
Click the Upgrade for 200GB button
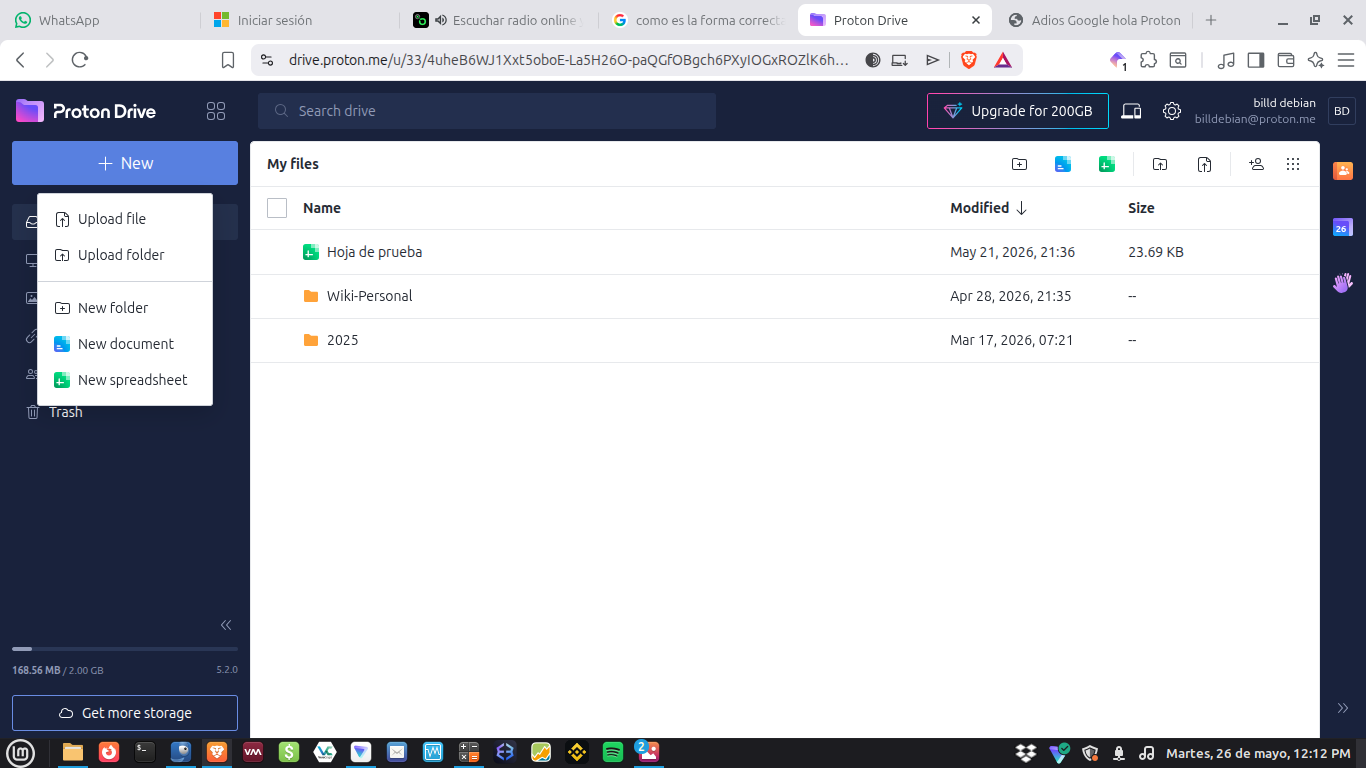point(1018,111)
